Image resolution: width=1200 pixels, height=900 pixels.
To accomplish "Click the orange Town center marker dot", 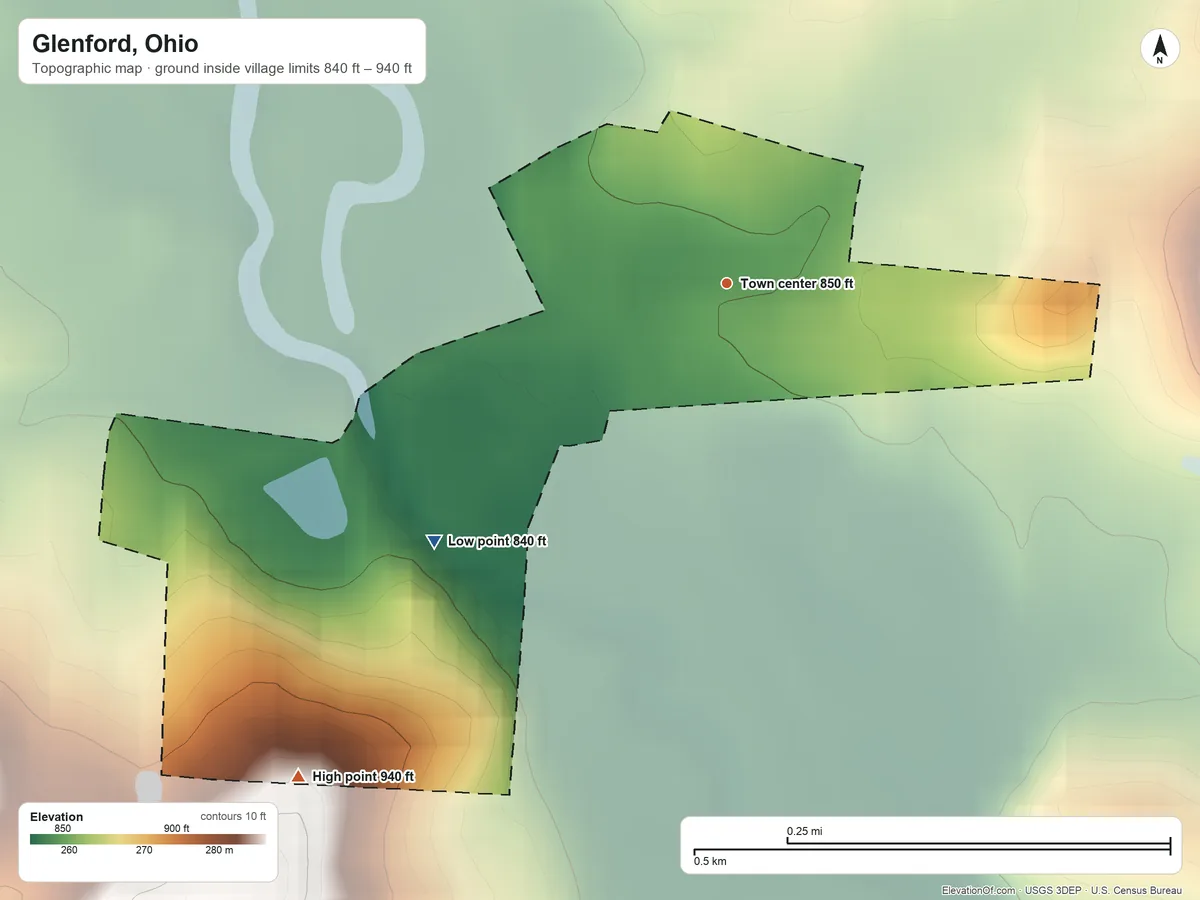I will click(x=727, y=283).
